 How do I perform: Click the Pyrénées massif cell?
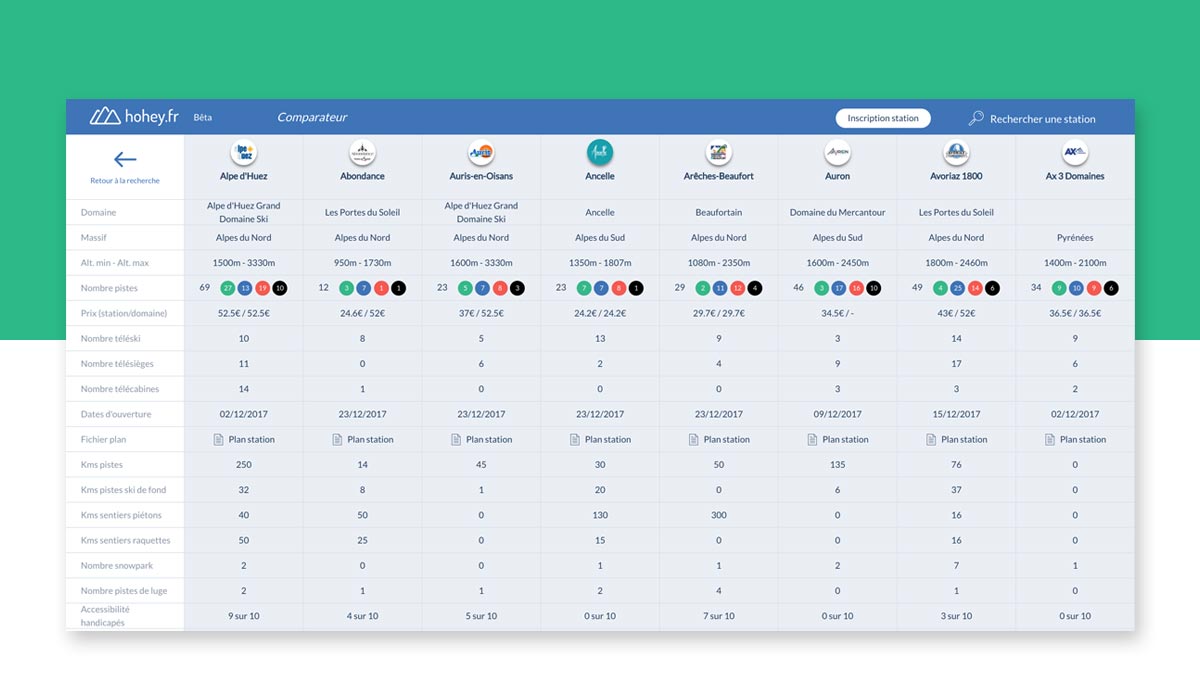[1075, 238]
